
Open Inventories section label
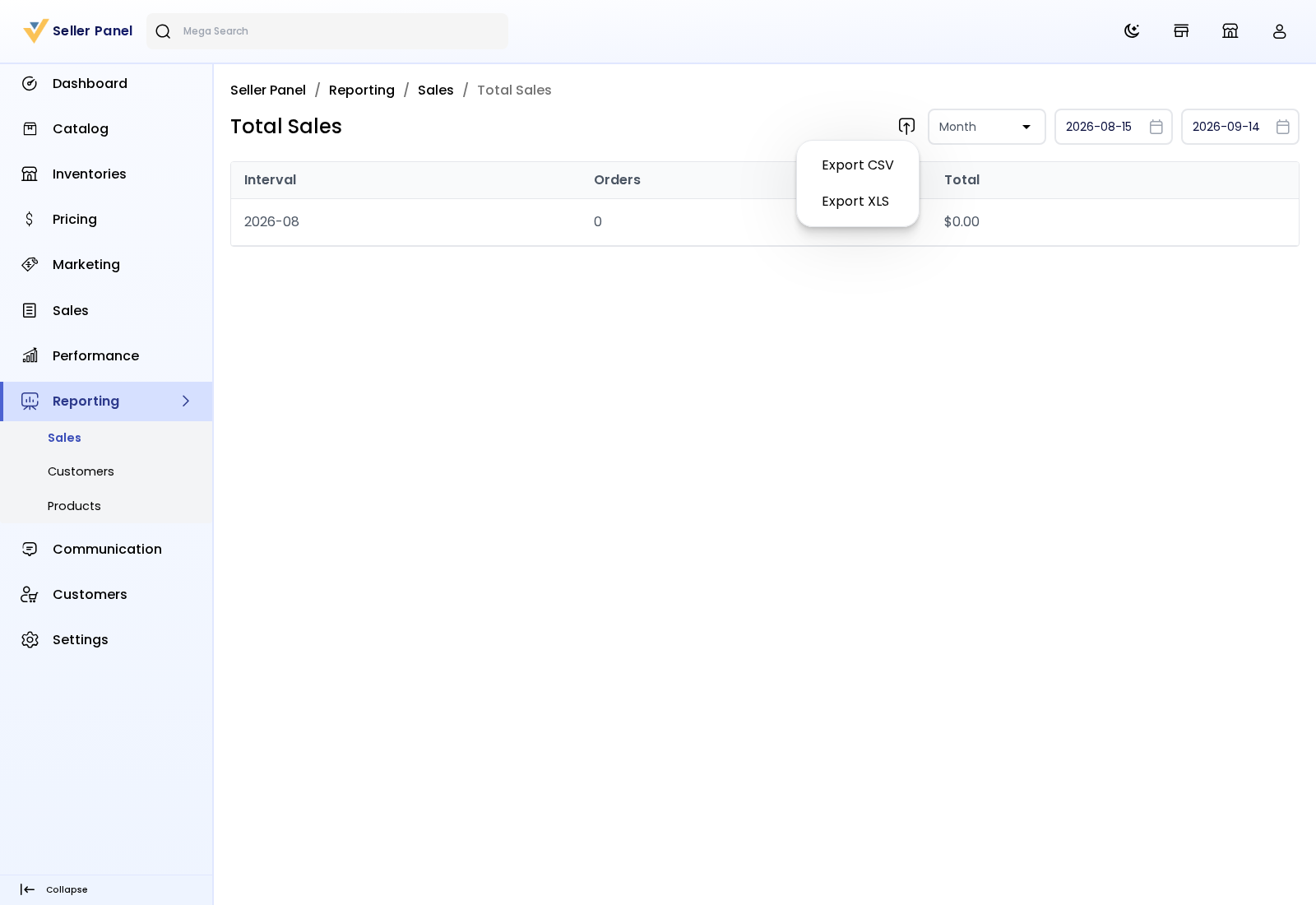pos(90,174)
